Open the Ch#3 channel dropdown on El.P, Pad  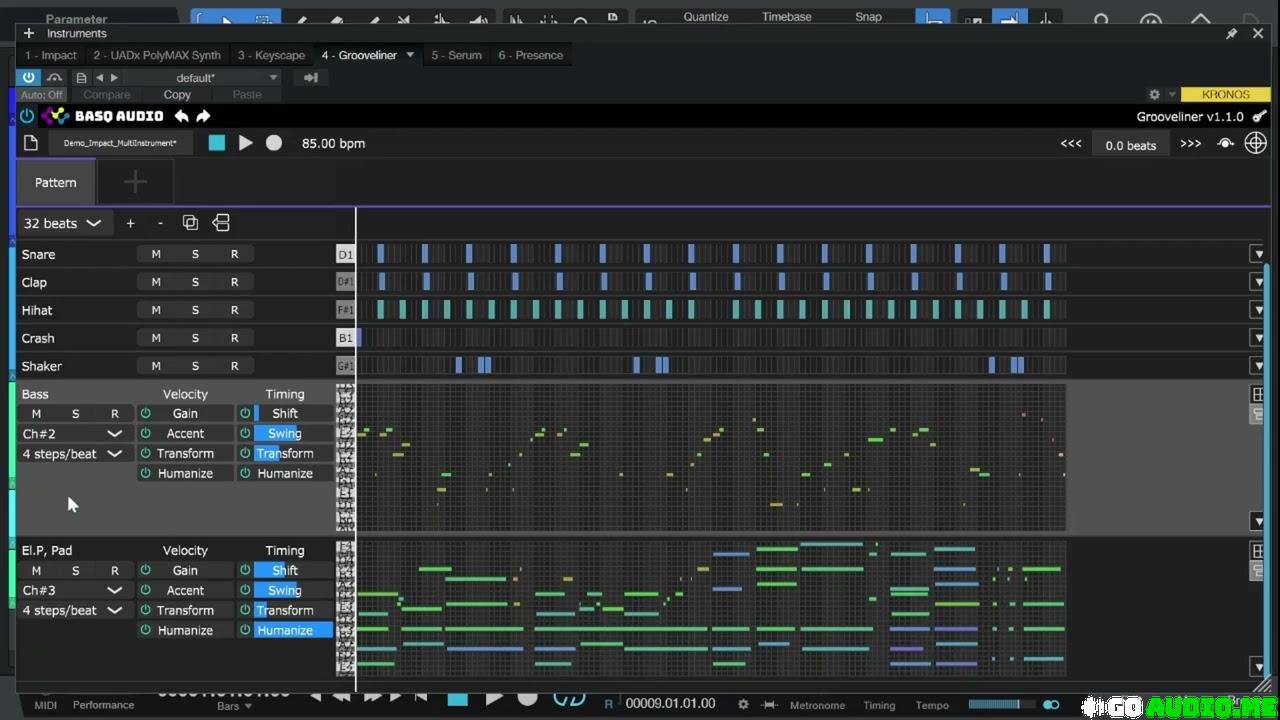click(72, 590)
